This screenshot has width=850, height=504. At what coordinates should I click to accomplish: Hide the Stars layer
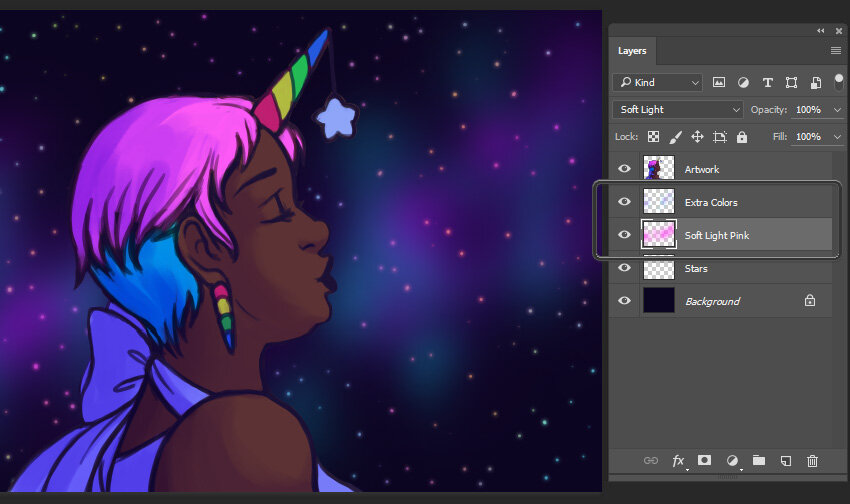click(x=624, y=268)
